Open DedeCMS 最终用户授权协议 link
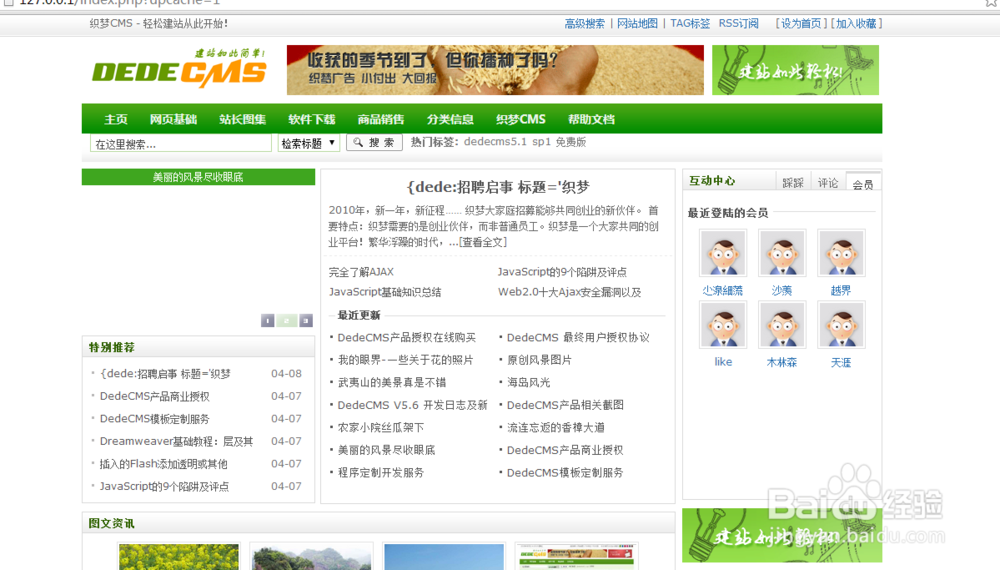The width and height of the screenshot is (1000, 570). [x=578, y=337]
